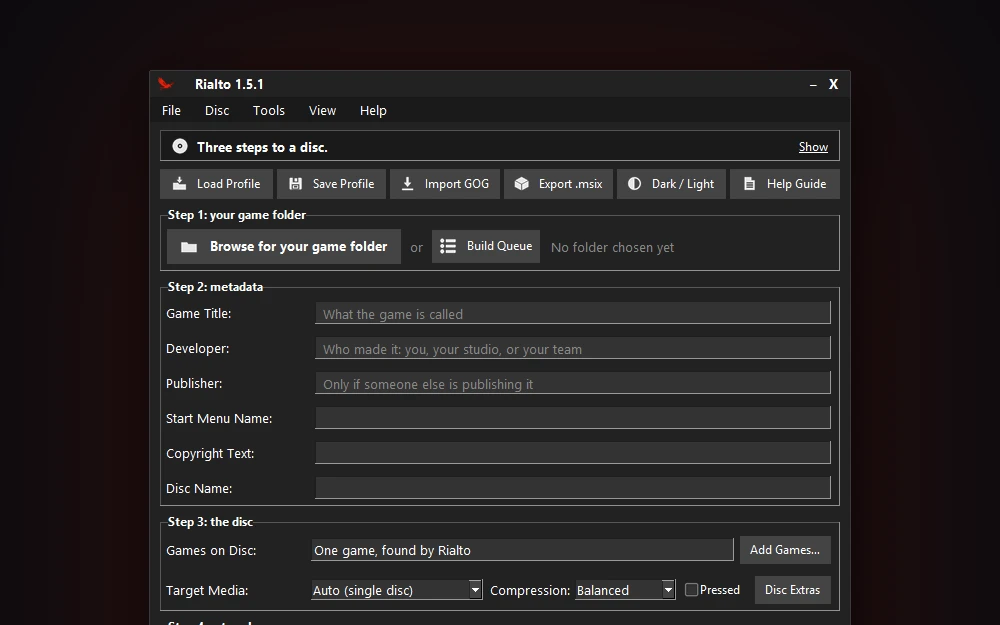
Task: Click the Start Menu Name field
Action: click(x=573, y=418)
